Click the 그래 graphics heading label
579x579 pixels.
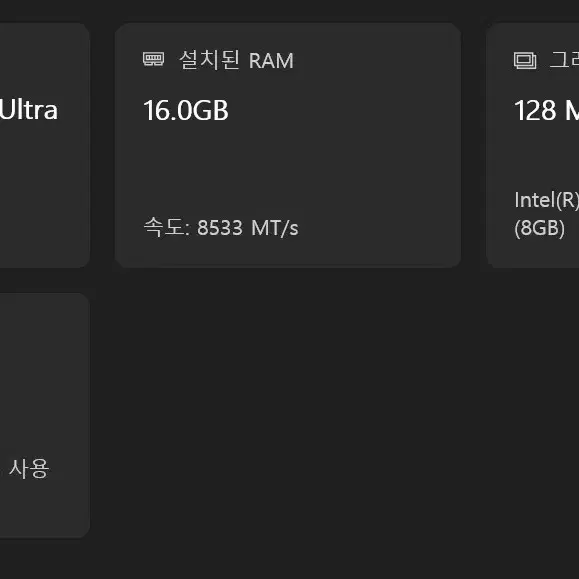click(x=564, y=59)
